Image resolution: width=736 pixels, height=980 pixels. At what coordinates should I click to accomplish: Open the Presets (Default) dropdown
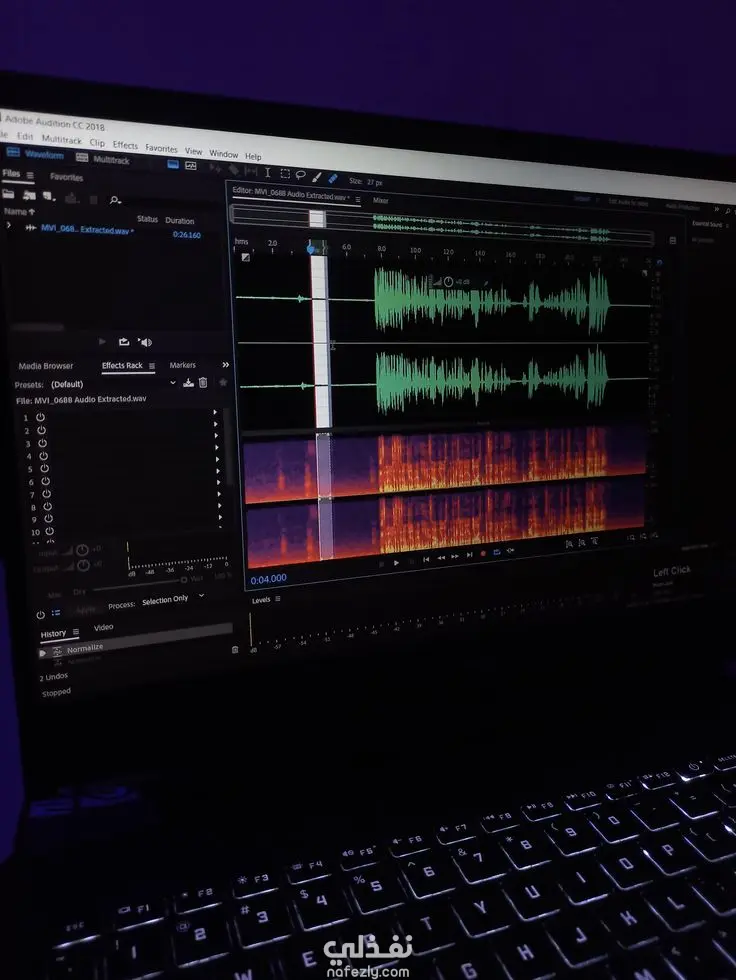[x=114, y=384]
